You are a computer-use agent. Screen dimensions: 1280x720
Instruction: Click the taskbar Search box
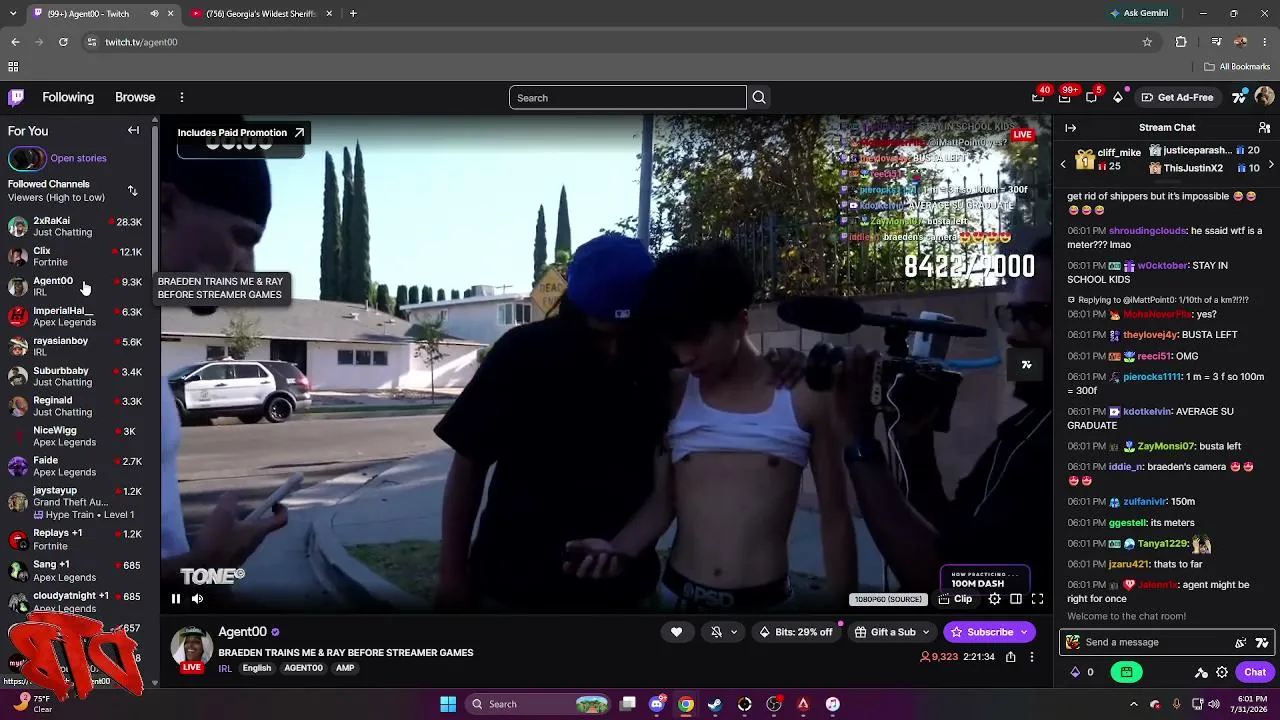click(539, 704)
